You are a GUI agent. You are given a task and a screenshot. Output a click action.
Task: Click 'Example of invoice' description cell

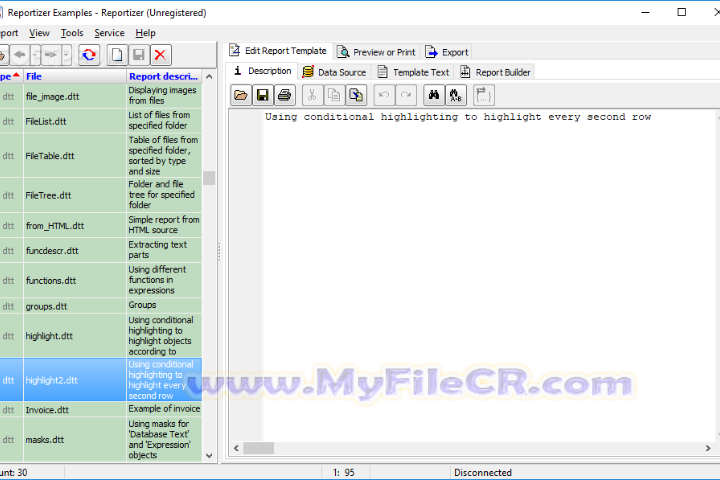point(164,409)
